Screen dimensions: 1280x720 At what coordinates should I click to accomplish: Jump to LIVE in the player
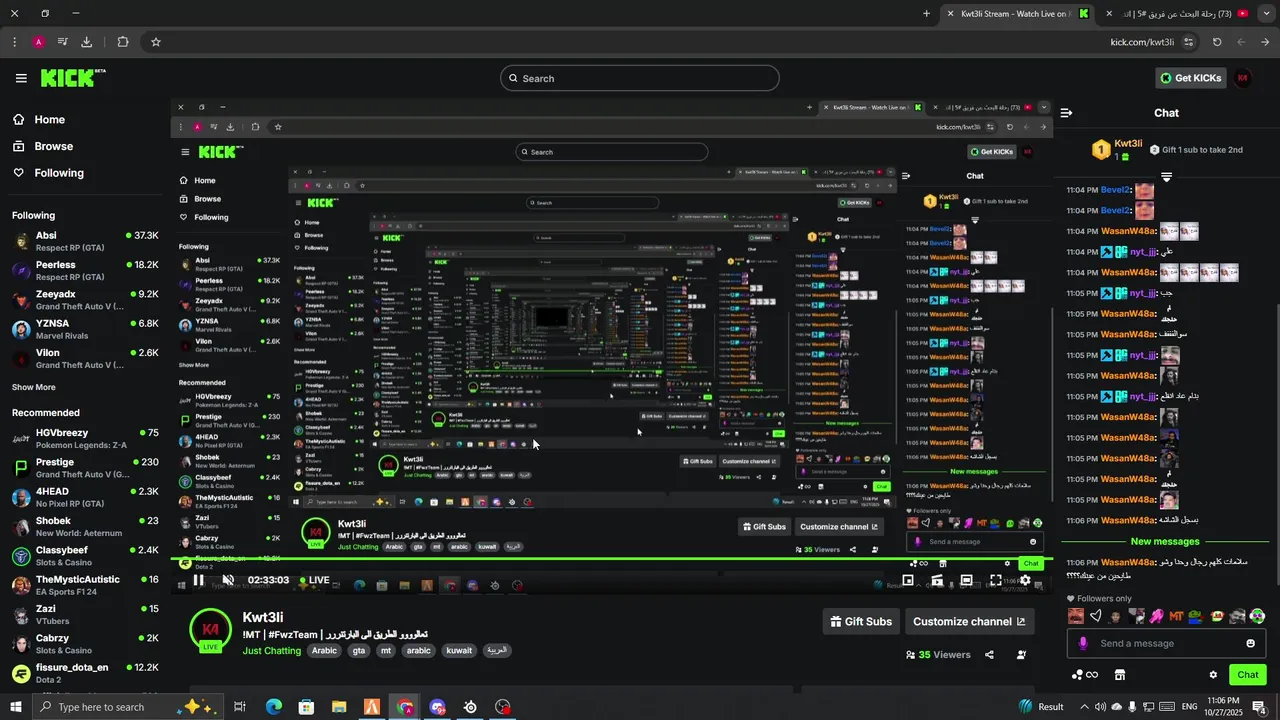tap(314, 580)
